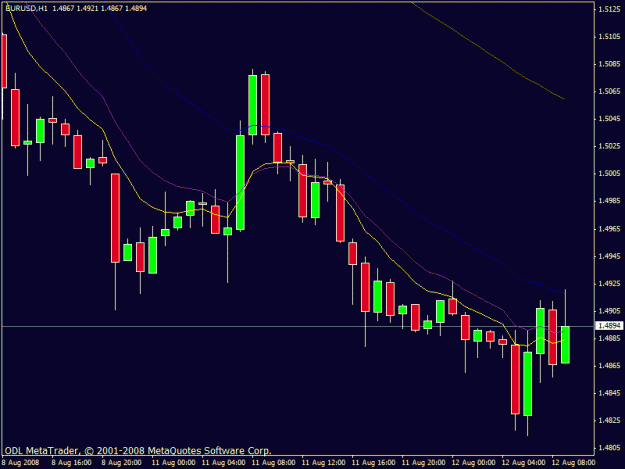Click the 1.5105 price scale label

tap(609, 37)
